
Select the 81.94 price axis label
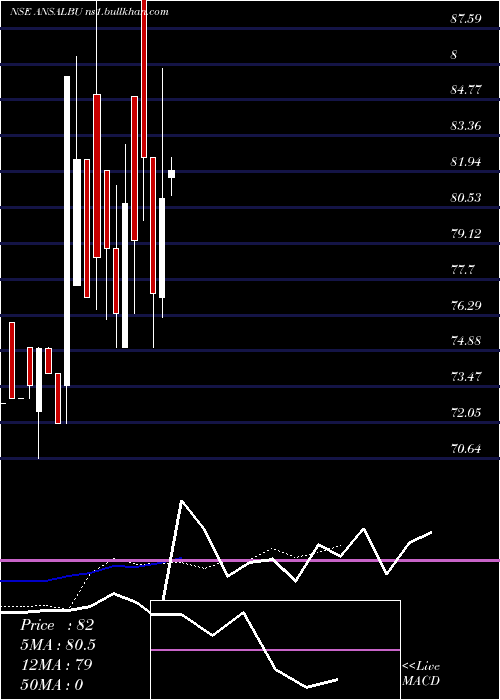pos(466,162)
